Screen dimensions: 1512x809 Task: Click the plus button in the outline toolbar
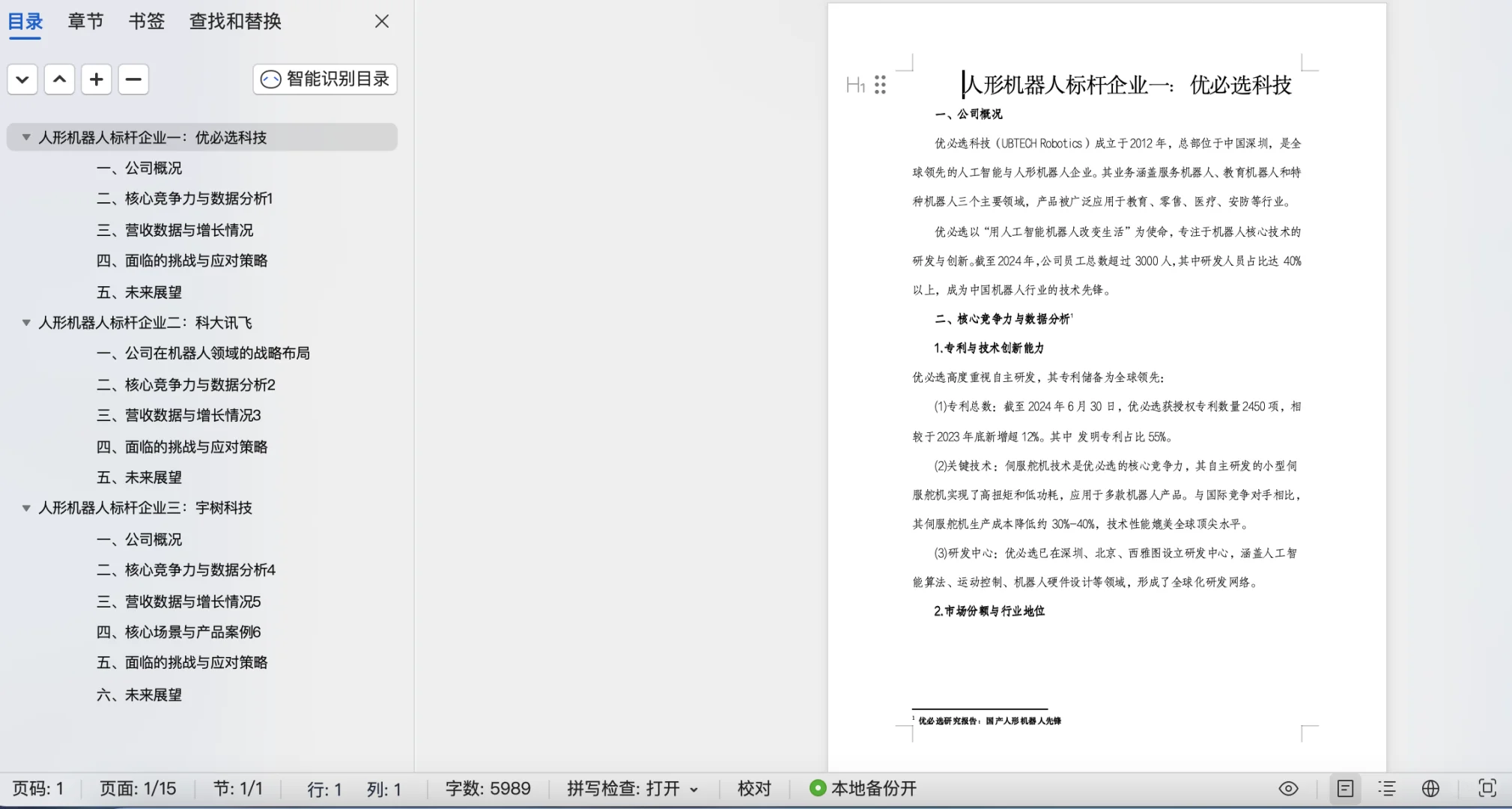pos(97,79)
